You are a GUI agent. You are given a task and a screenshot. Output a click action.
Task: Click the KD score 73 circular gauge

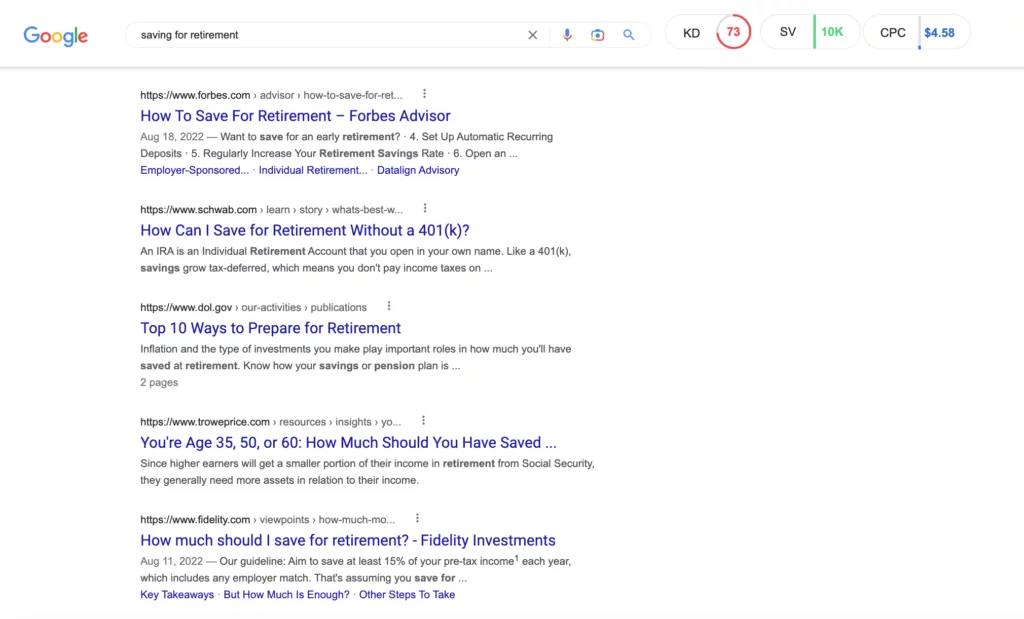point(733,32)
